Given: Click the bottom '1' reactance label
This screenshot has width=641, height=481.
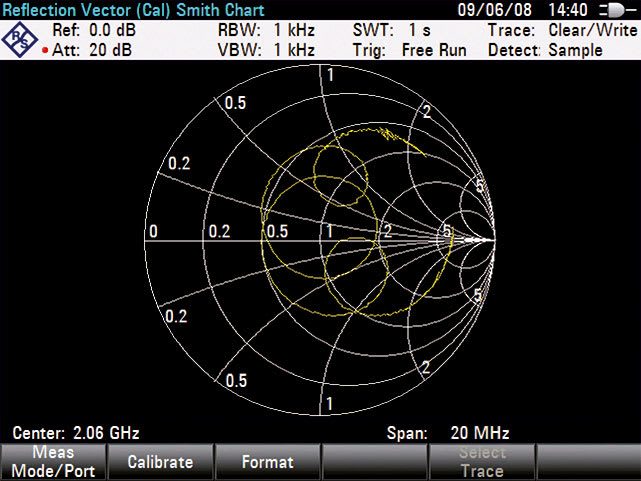Looking at the screenshot, I should click(329, 404).
